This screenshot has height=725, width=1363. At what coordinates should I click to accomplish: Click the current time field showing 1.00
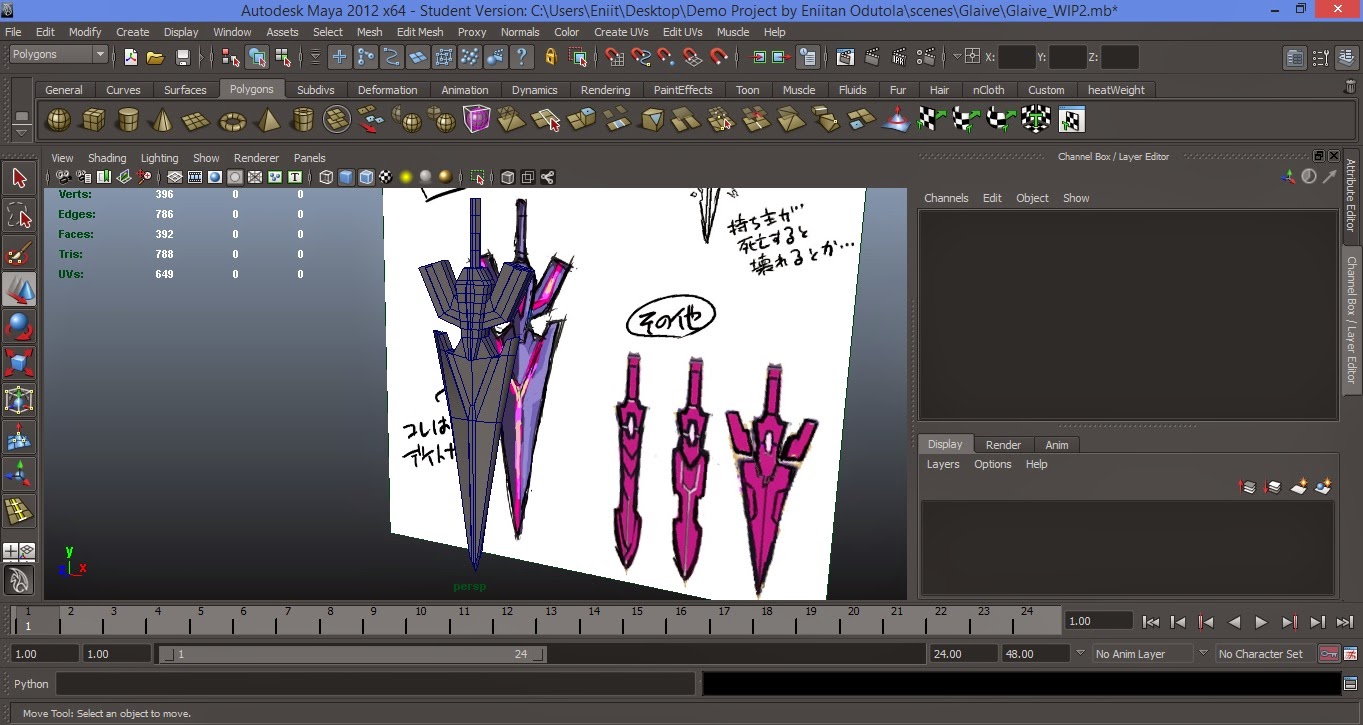pyautogui.click(x=1098, y=621)
